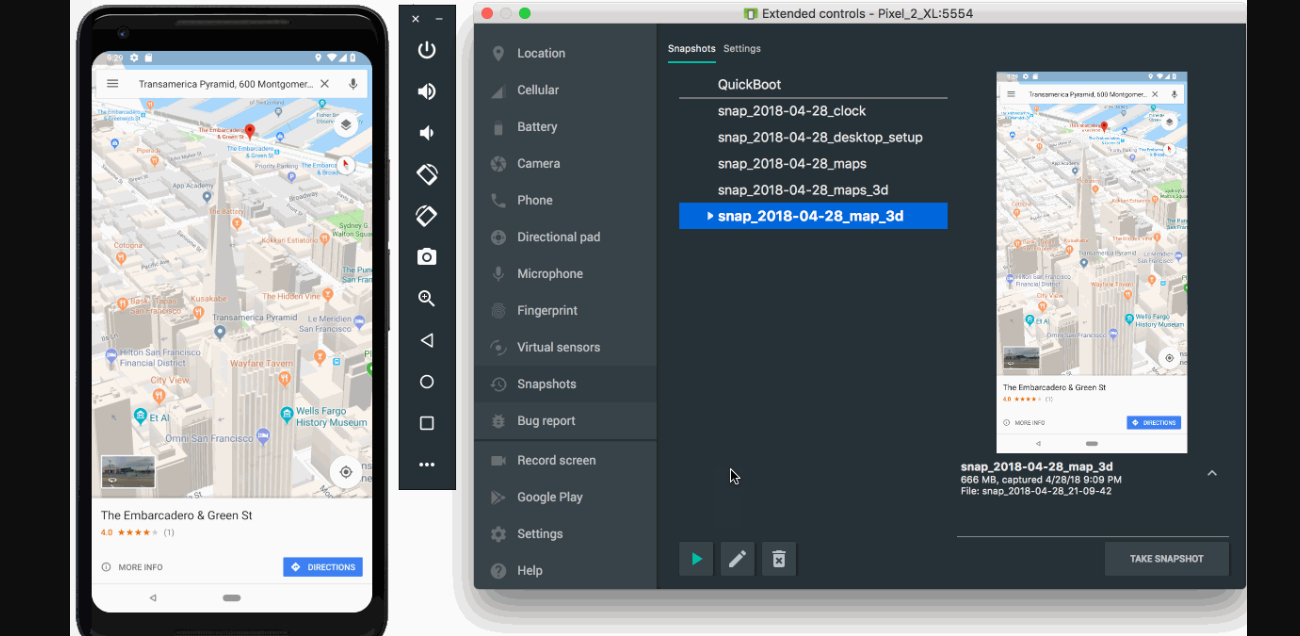Select Snapshots in the sidebar
This screenshot has height=636, width=1300.
[x=565, y=384]
